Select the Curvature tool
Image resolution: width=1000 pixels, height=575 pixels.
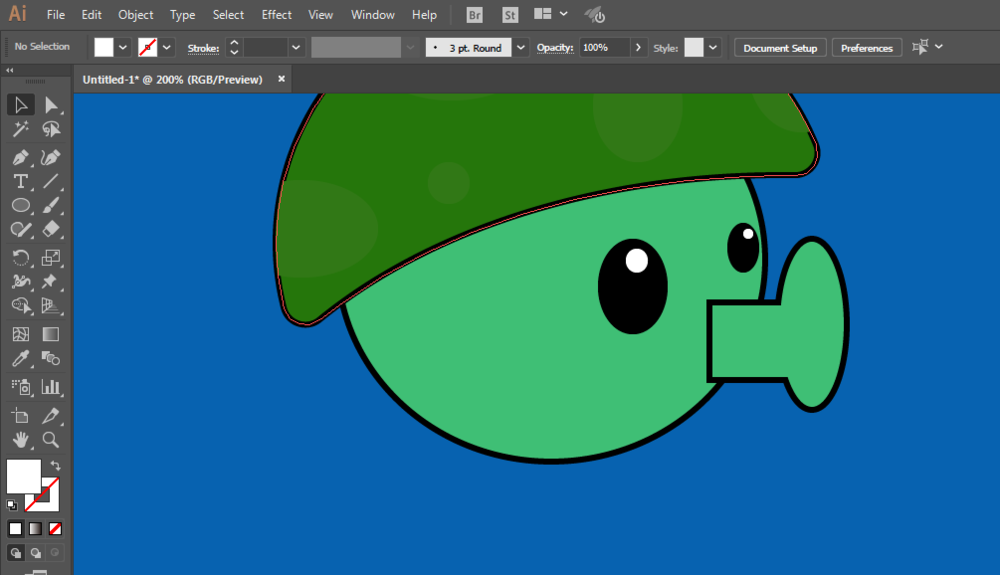tap(51, 157)
